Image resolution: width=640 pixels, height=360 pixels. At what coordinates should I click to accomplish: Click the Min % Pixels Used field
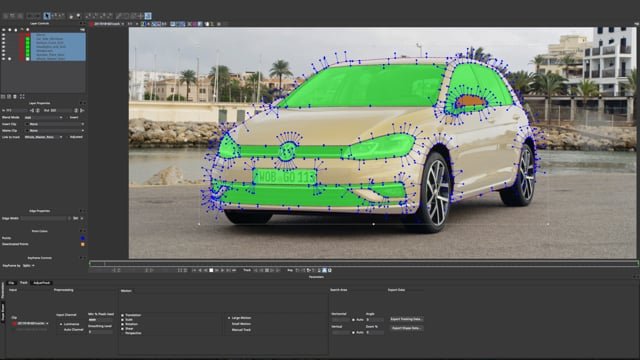point(100,320)
